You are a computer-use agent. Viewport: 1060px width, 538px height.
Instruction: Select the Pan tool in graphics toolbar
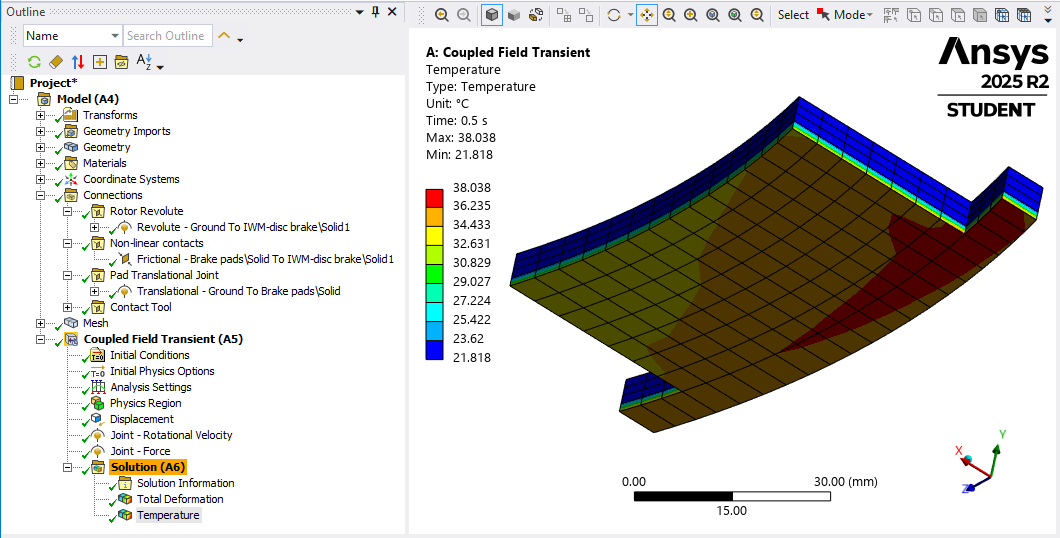click(647, 15)
